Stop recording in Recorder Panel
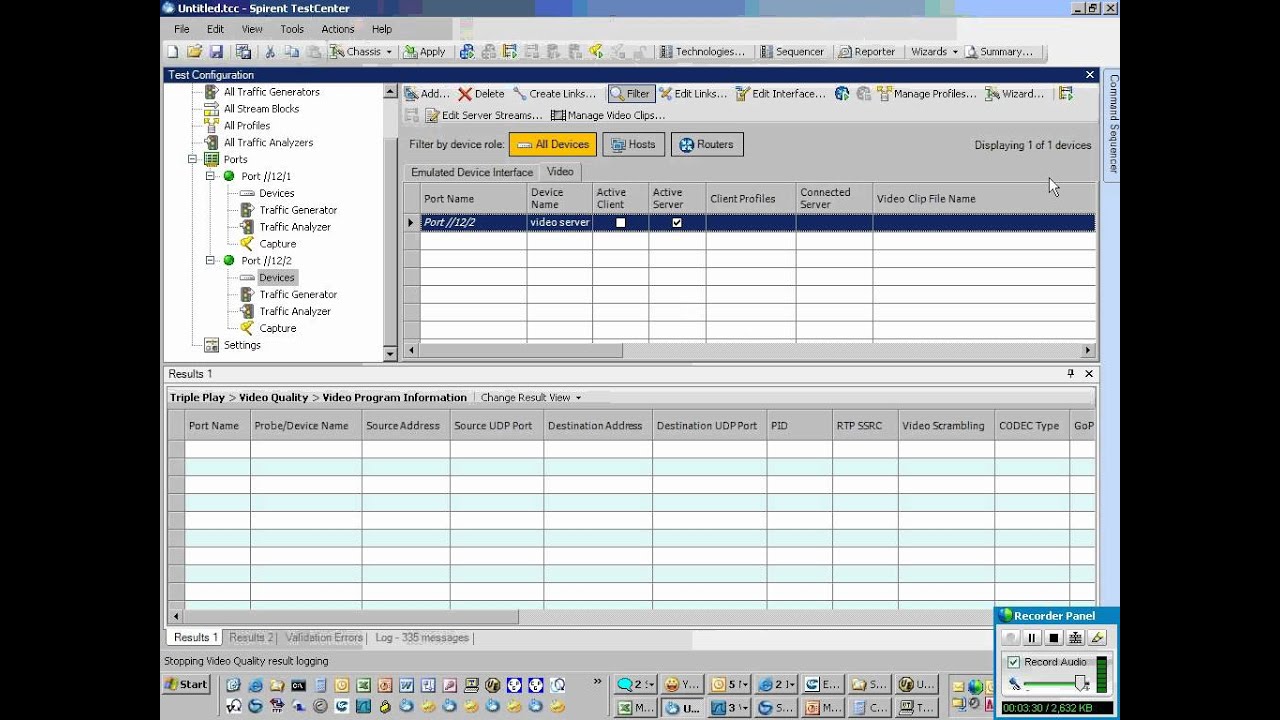Screen dimensions: 1280x720 [x=1054, y=638]
